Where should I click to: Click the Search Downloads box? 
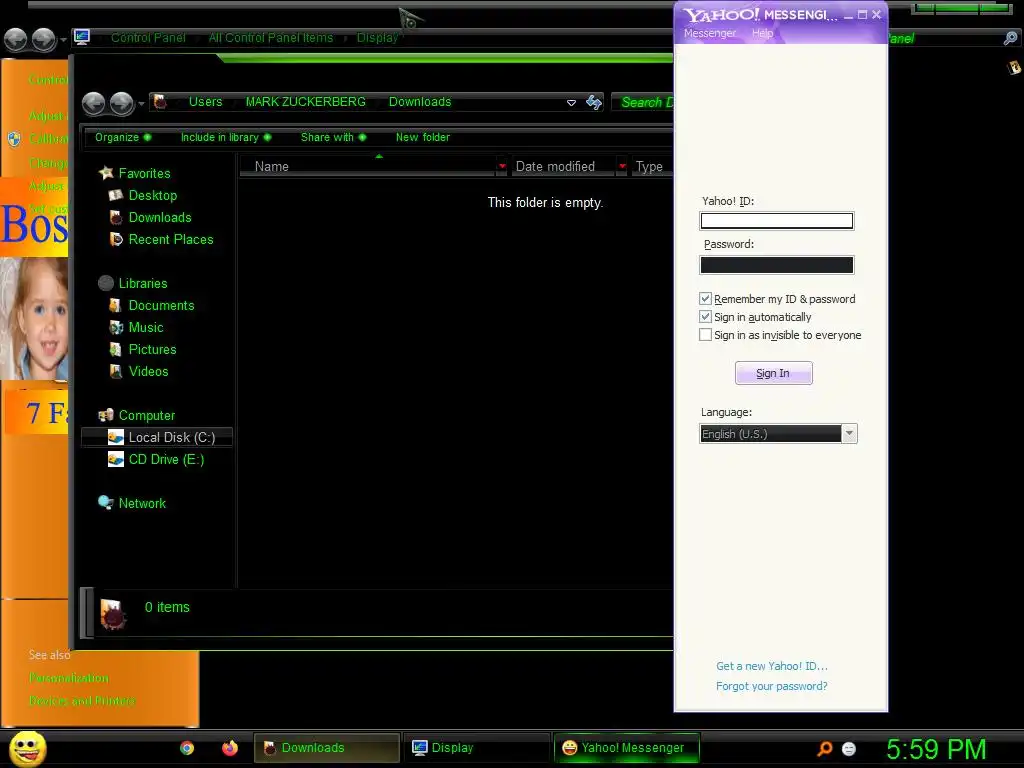pos(643,102)
